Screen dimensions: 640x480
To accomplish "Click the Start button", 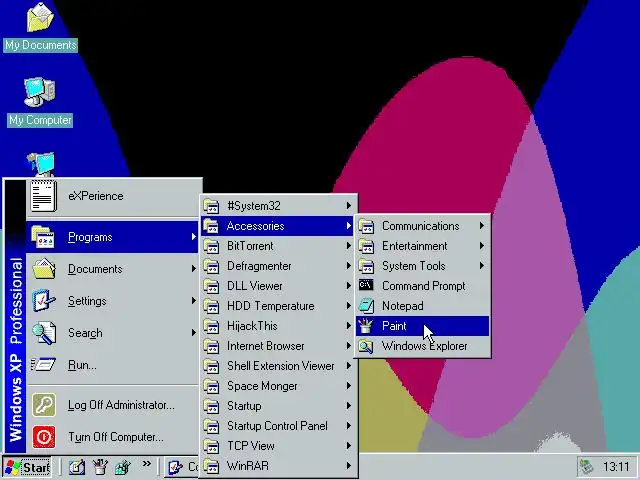I will [x=27, y=467].
